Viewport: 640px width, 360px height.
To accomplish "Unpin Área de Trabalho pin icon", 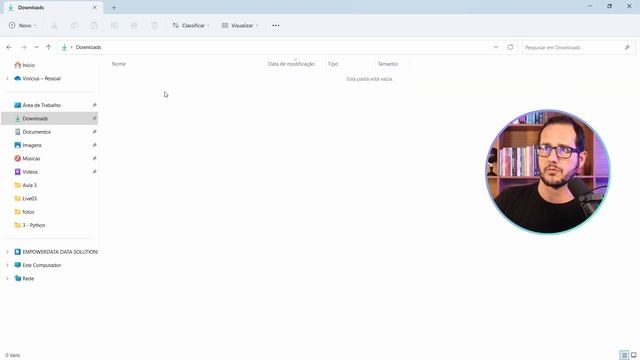I will 94,105.
